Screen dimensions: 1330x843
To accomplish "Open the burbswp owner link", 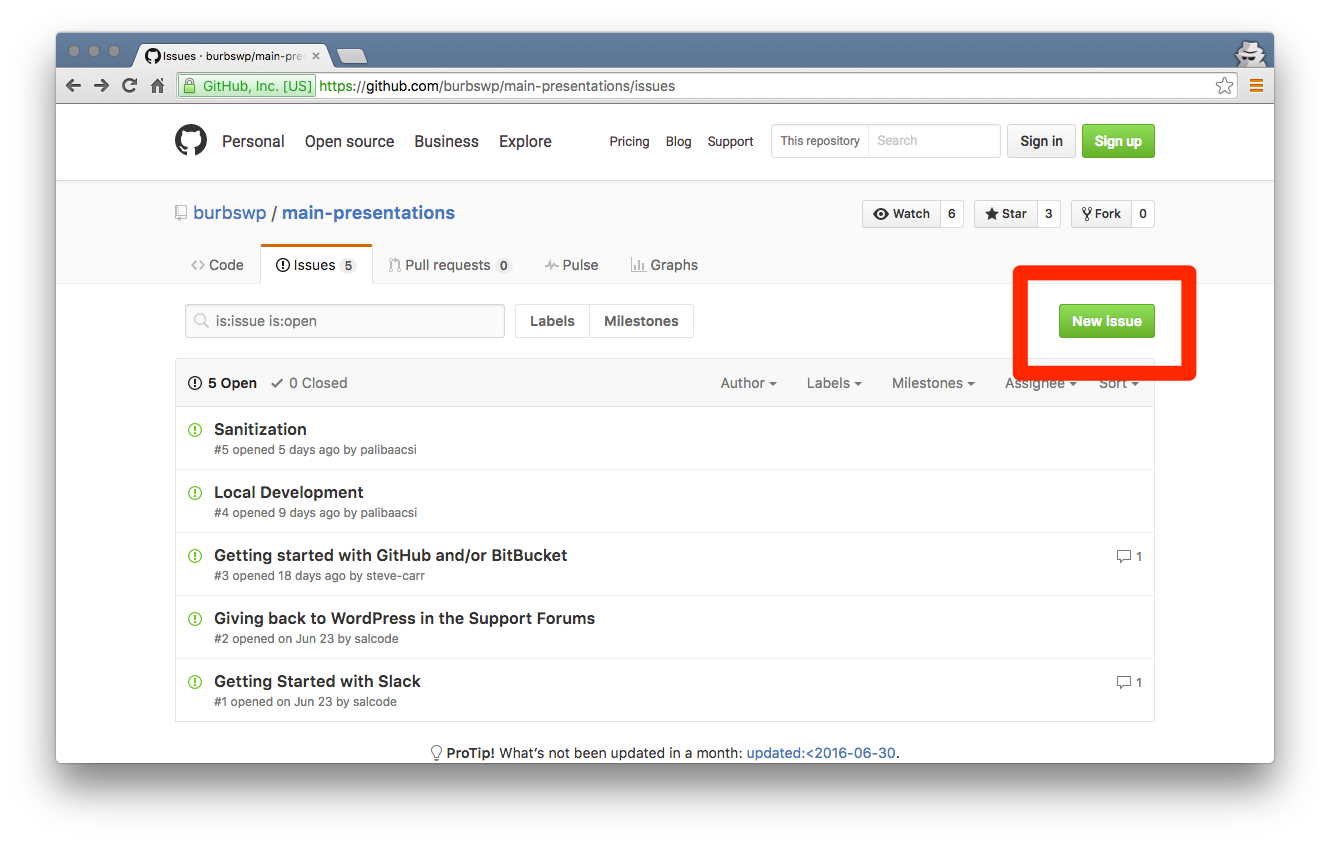I will coord(229,213).
